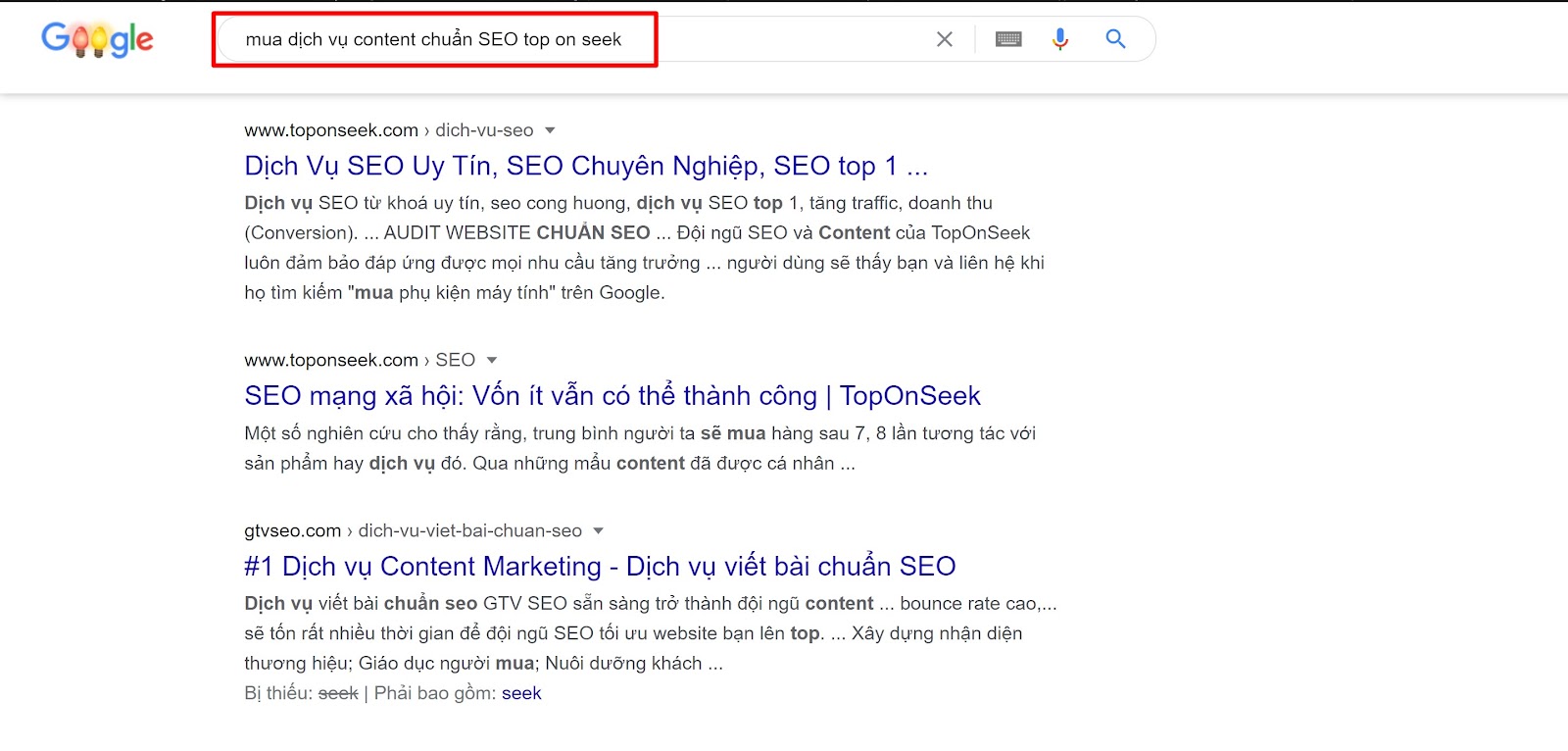
Task: Click the GTV SEO result description snippet
Action: (649, 633)
